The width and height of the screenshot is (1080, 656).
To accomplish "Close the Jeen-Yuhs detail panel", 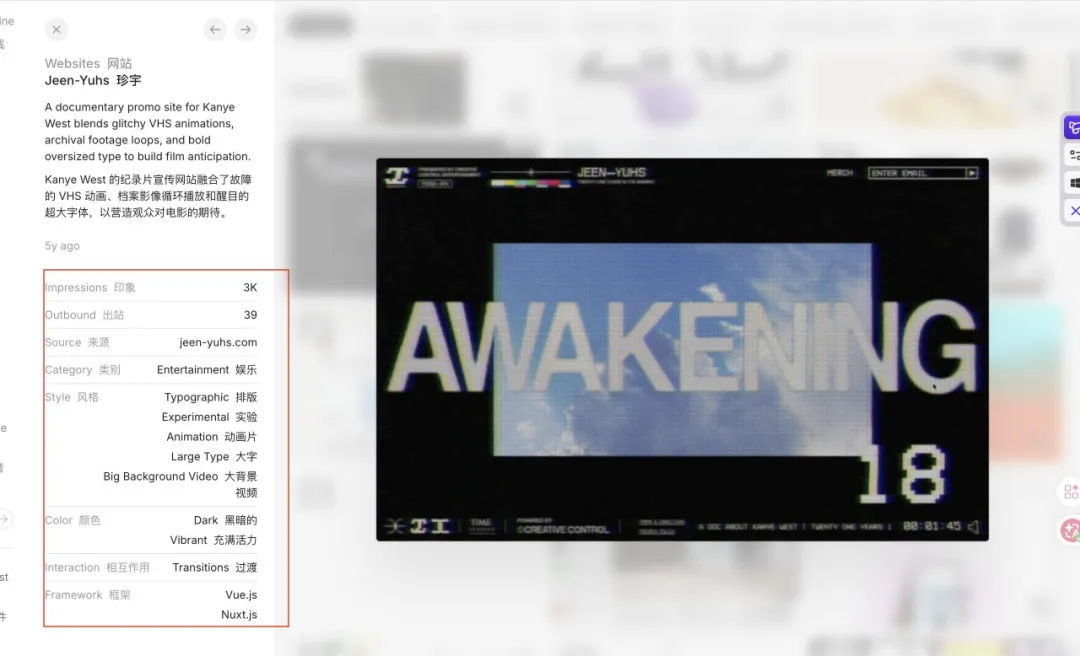I will click(56, 30).
